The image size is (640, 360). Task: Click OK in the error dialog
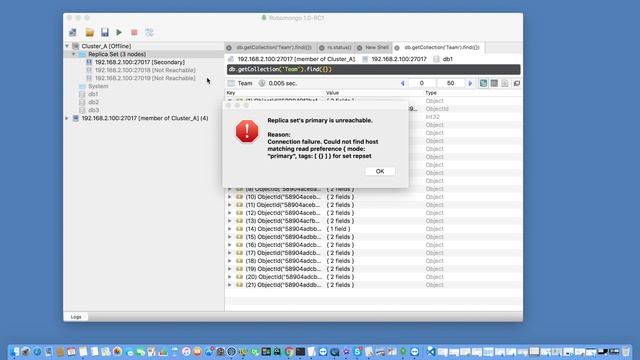[380, 171]
